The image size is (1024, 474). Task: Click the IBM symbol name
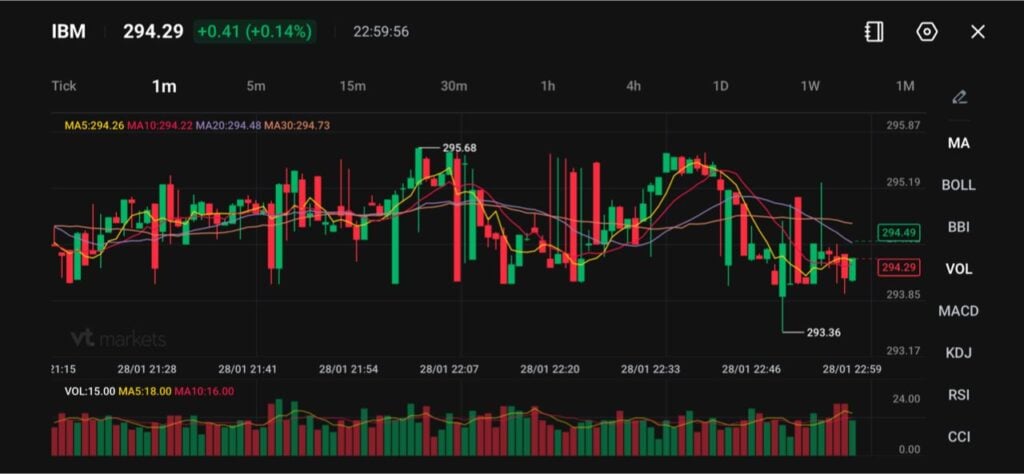[x=69, y=32]
